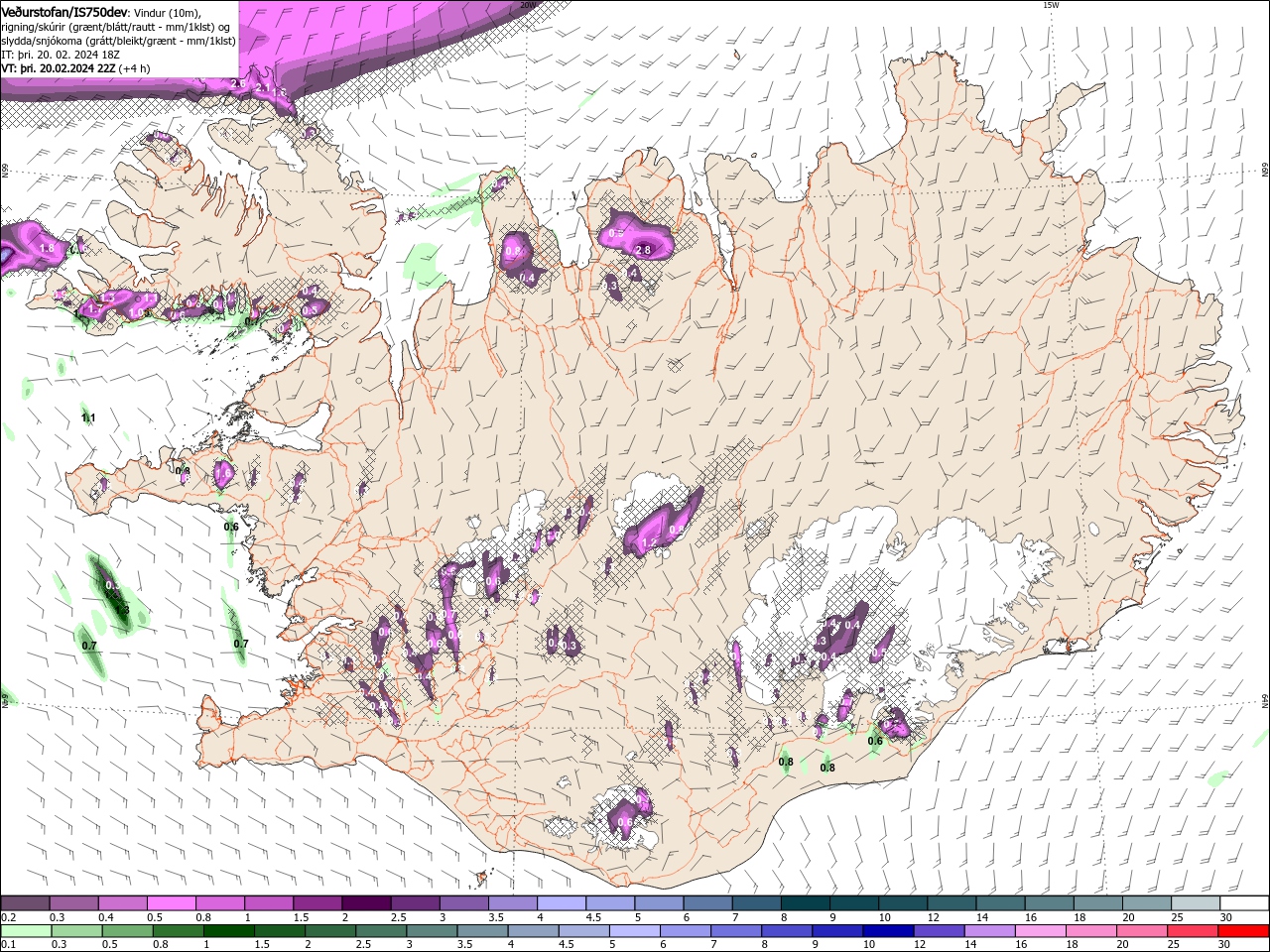
Task: Click the 'slydda/snjókoma' legend description line
Action: (118, 41)
